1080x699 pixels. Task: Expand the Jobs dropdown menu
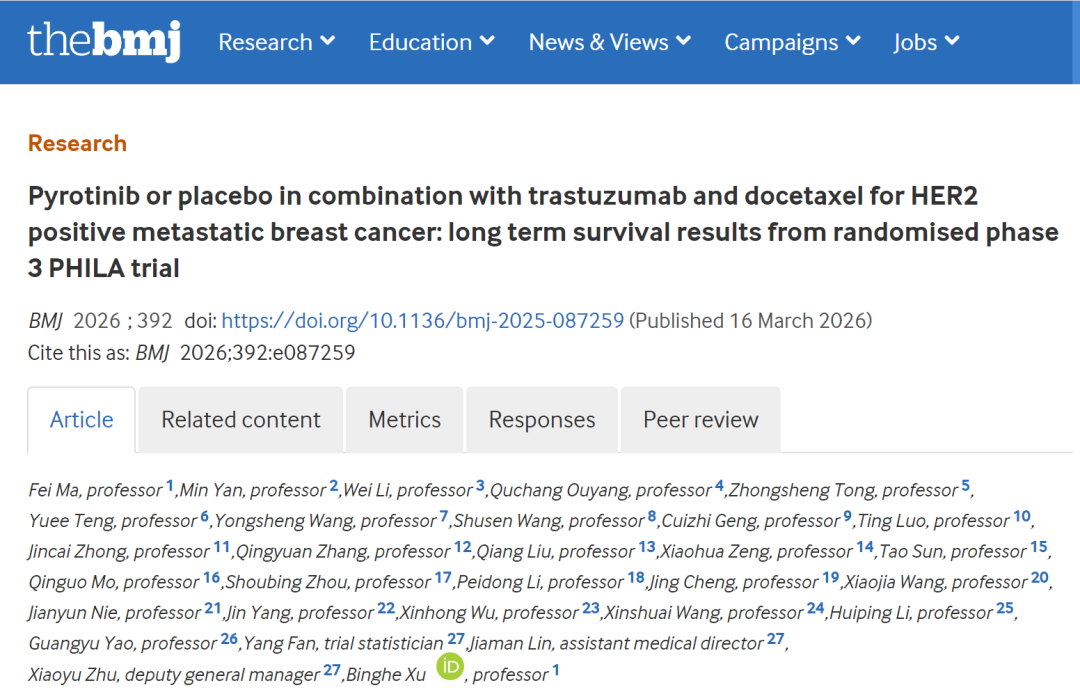tap(926, 42)
